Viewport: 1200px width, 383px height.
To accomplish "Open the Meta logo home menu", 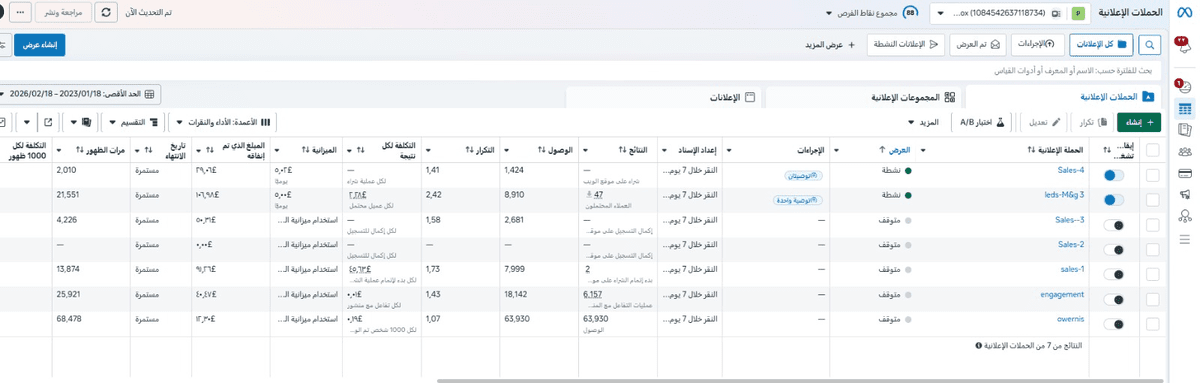I will 1185,14.
